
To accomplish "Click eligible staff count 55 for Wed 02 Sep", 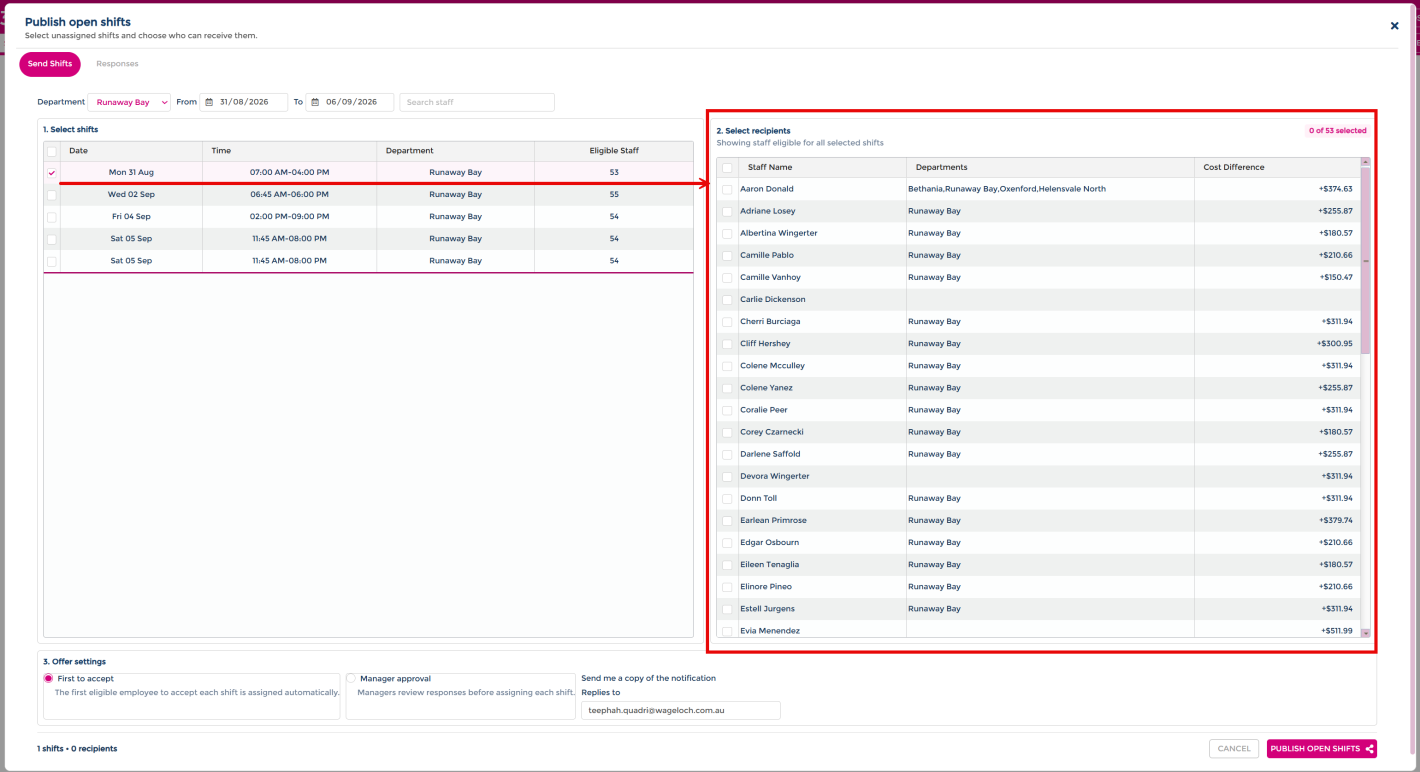I will click(614, 195).
